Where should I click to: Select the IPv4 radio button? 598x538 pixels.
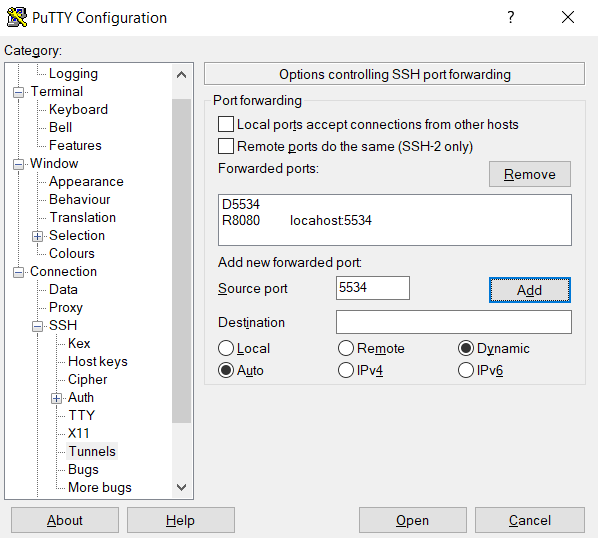[x=346, y=371]
